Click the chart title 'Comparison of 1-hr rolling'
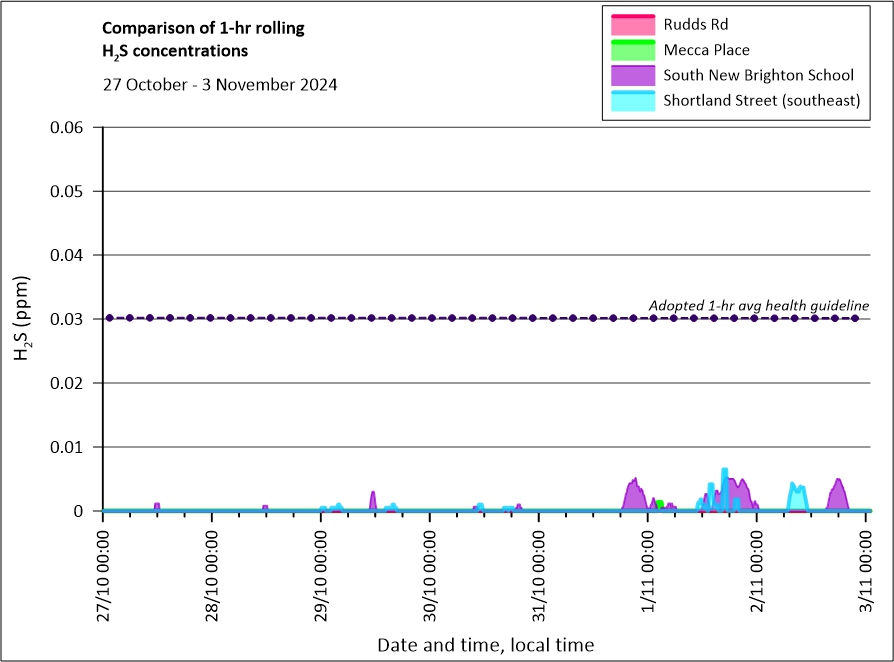The width and height of the screenshot is (894, 662). [x=204, y=28]
